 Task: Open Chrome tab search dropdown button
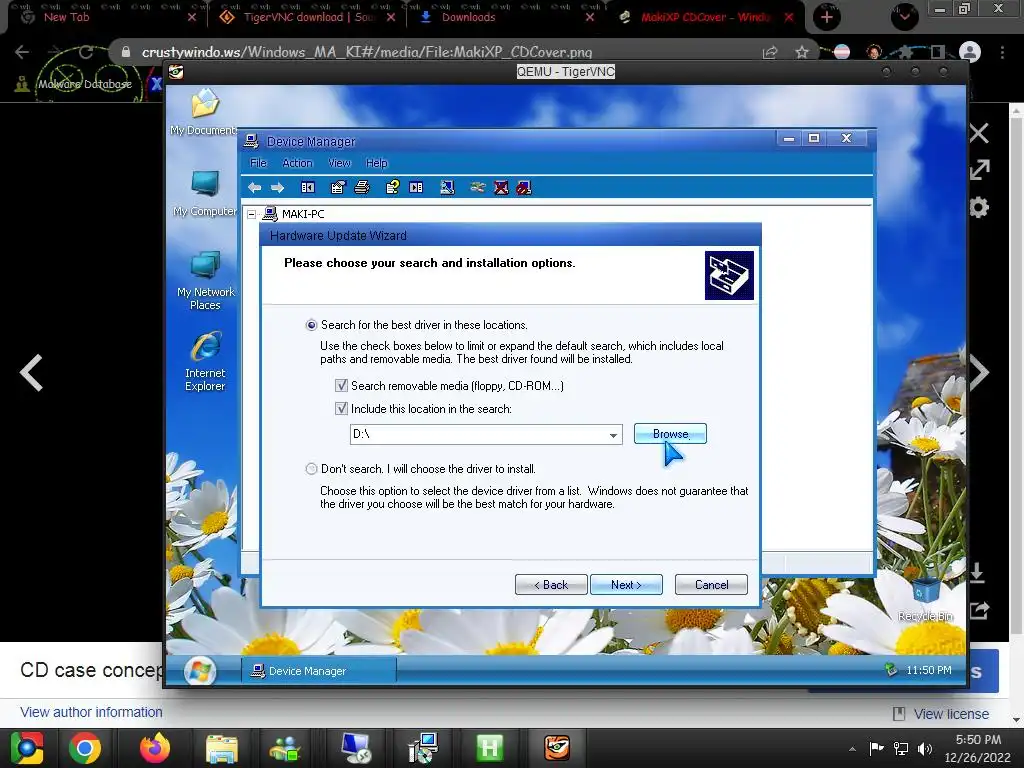pyautogui.click(x=904, y=17)
